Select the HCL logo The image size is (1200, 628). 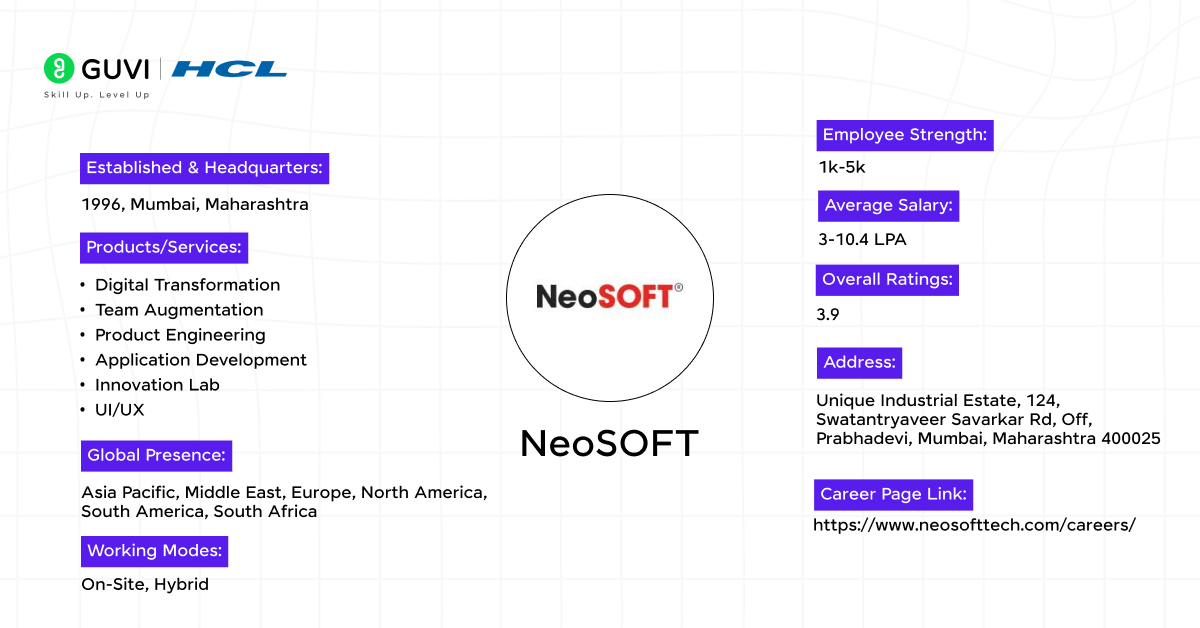[230, 70]
